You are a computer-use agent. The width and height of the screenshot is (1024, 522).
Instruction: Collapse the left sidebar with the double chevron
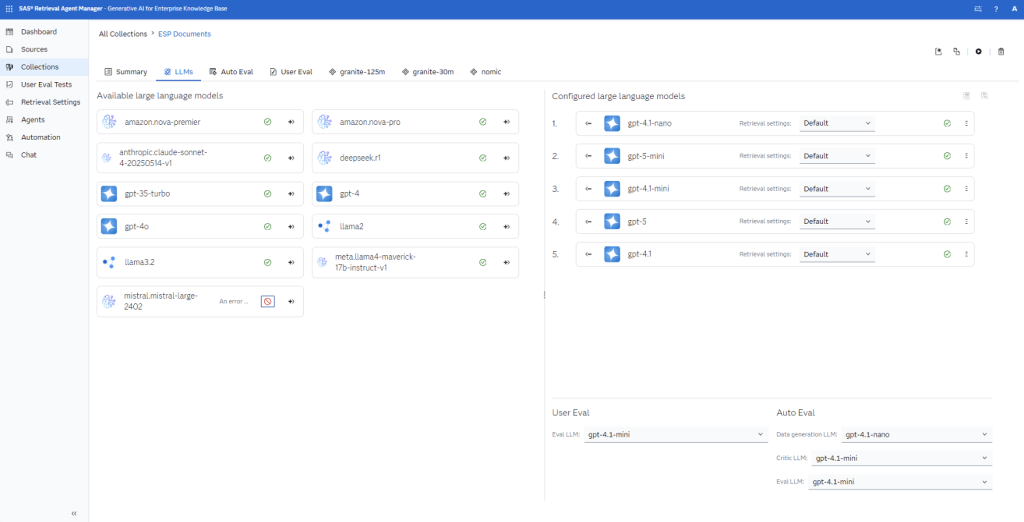[x=74, y=513]
